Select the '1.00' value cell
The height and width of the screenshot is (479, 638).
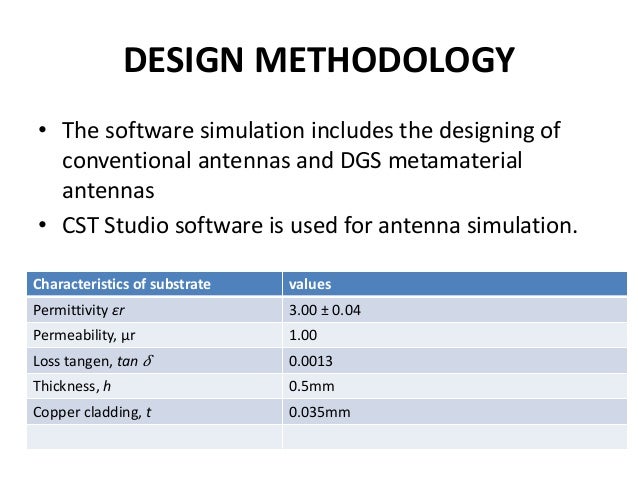pyautogui.click(x=454, y=335)
